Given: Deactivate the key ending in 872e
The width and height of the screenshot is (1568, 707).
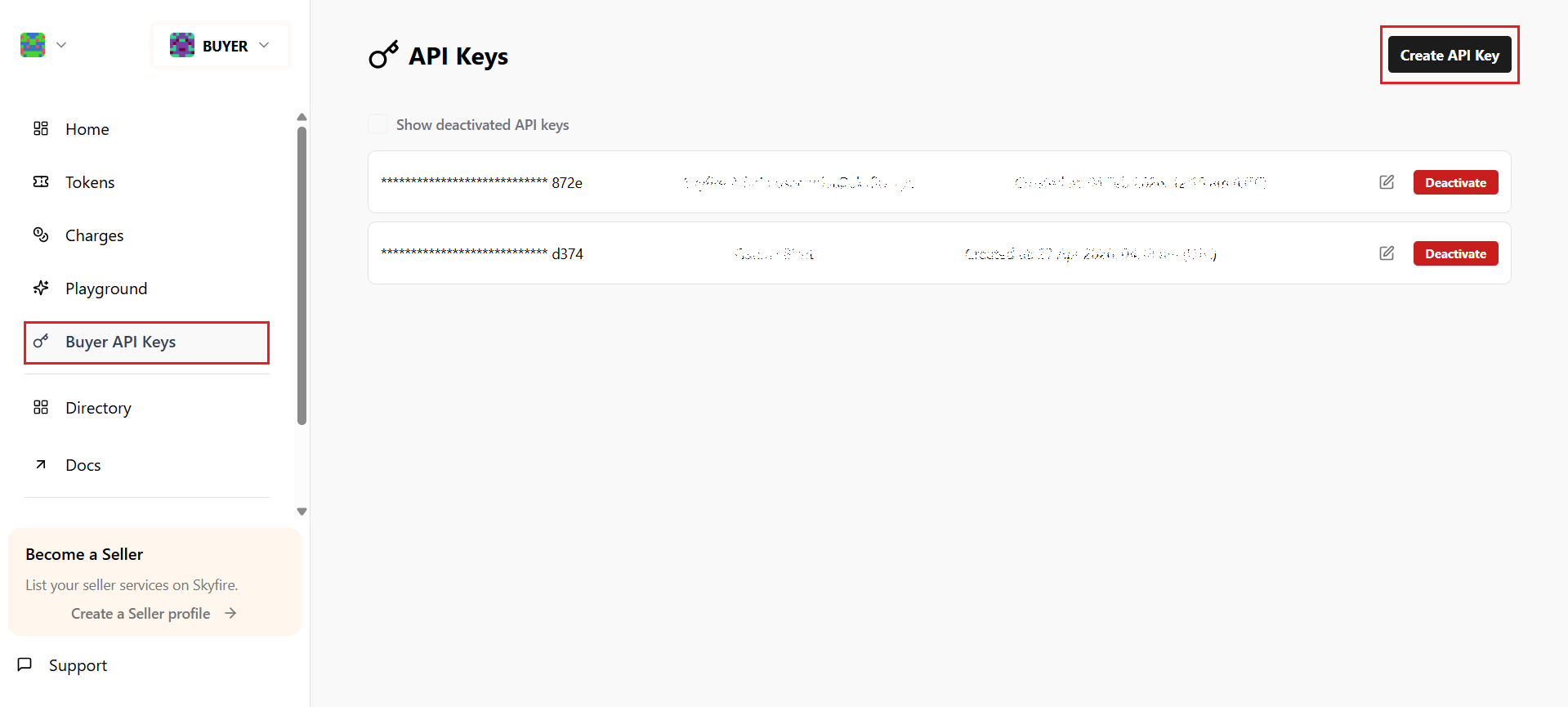Looking at the screenshot, I should [x=1455, y=182].
